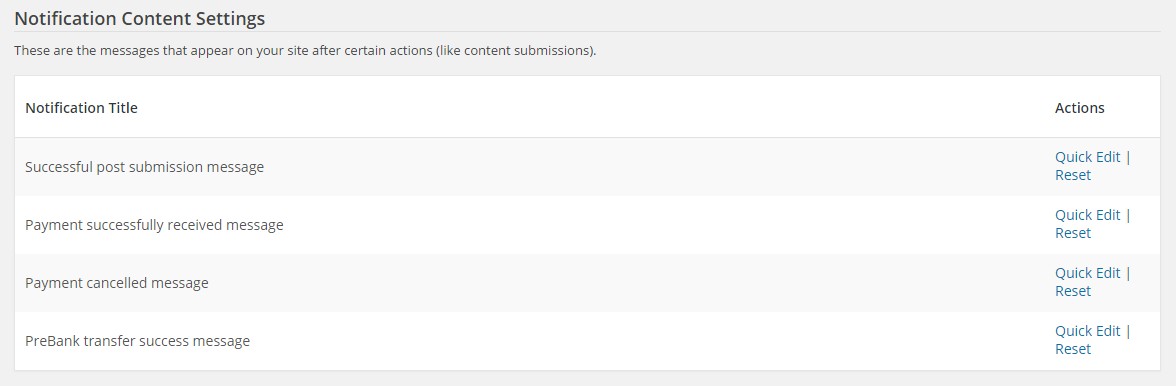
Task: Click the Notification Content Settings heading
Action: click(140, 19)
